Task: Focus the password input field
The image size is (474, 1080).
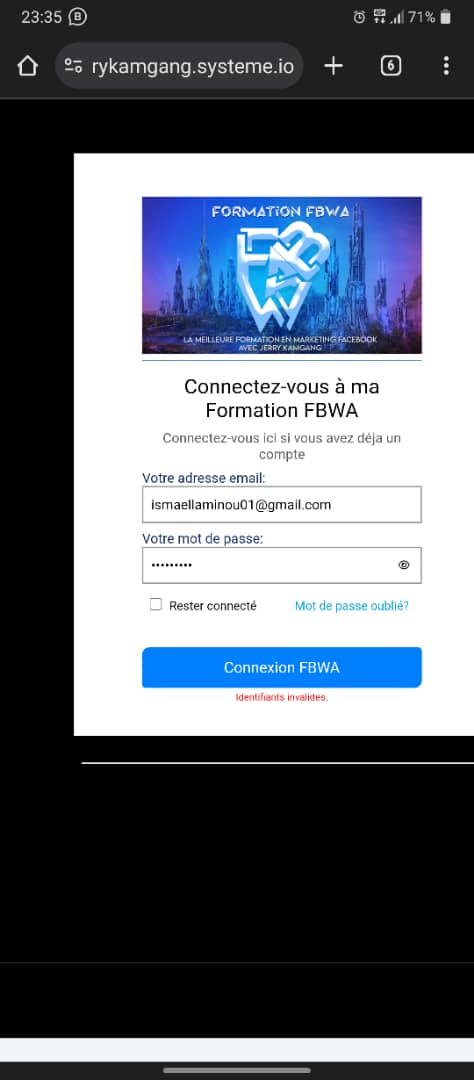Action: pos(282,565)
